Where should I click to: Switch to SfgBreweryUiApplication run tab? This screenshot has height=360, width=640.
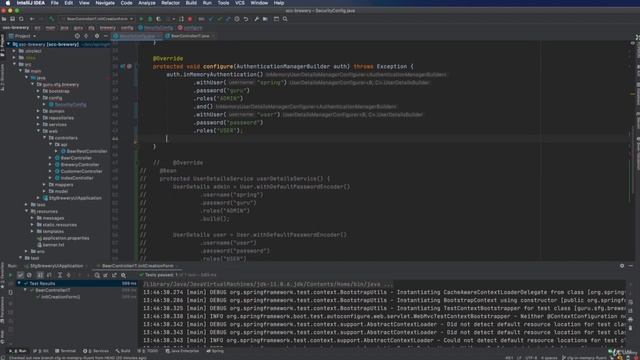click(56, 266)
